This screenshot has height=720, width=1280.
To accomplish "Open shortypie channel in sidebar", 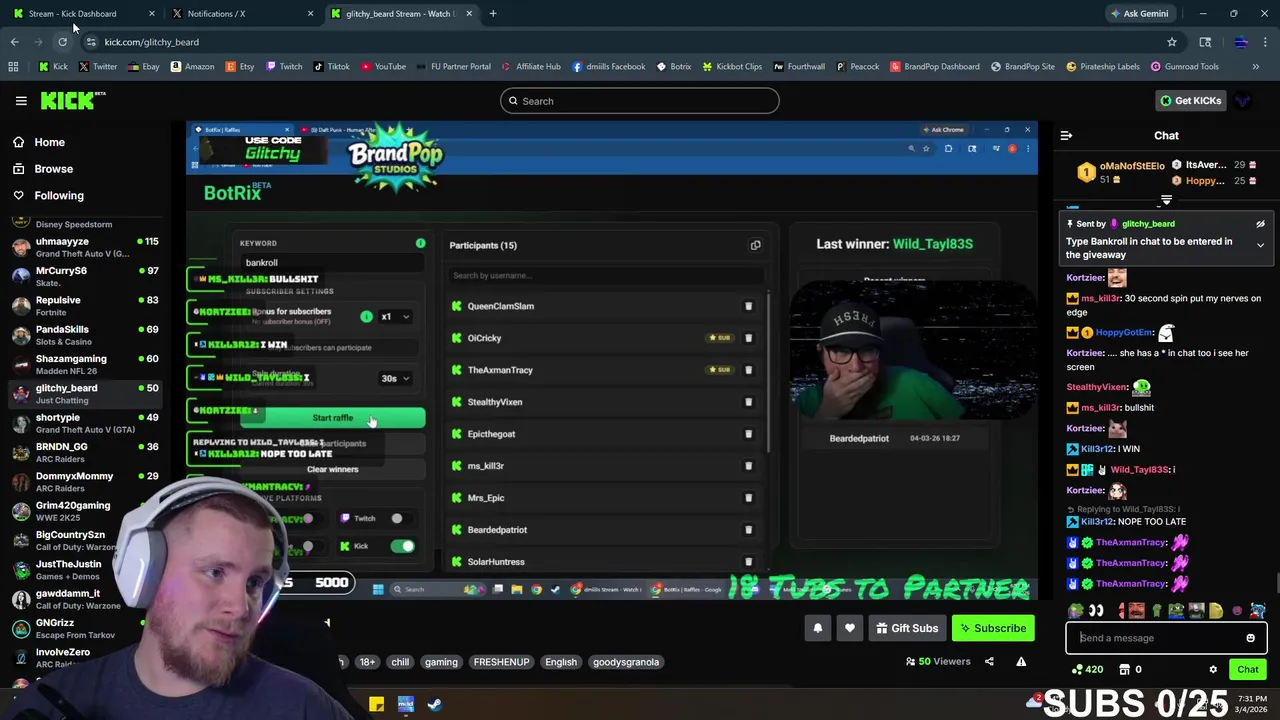I will tap(85, 423).
